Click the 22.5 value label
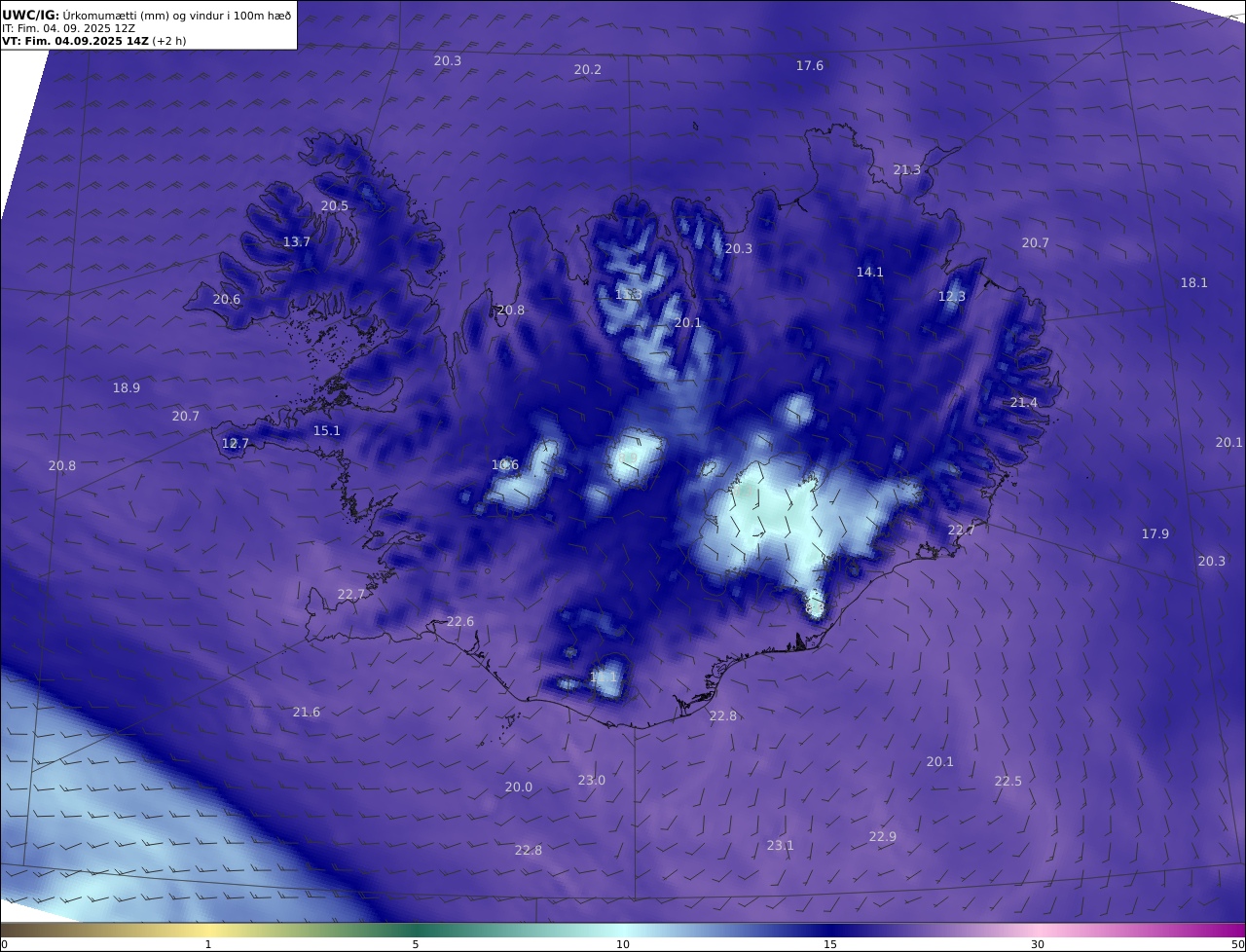The height and width of the screenshot is (952, 1246). point(1008,782)
